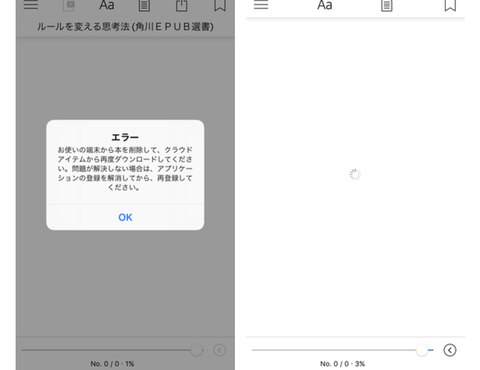Click reading progress slider thumb at 1%
This screenshot has width=480, height=370.
(197, 350)
